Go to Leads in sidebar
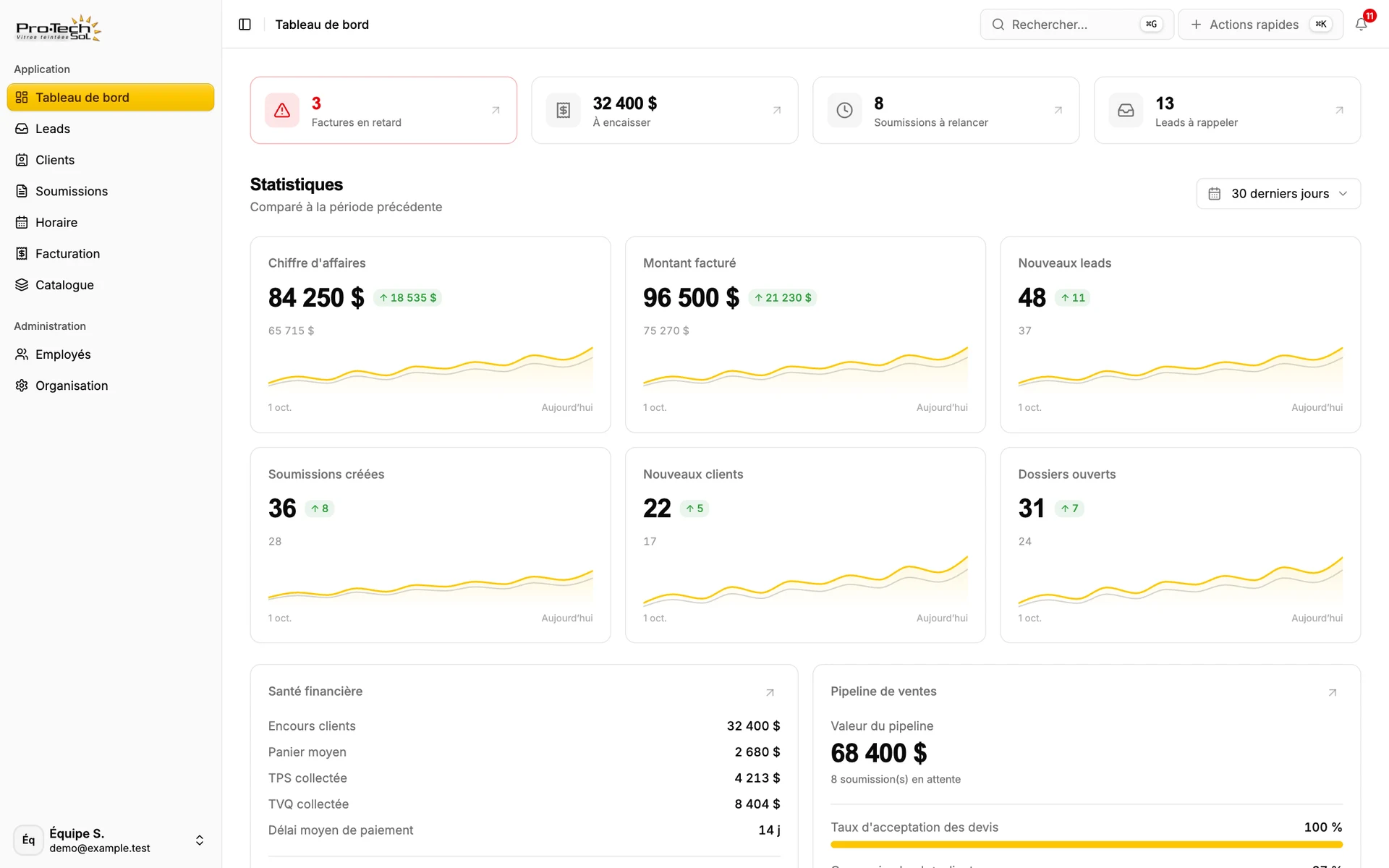This screenshot has height=868, width=1389. click(111, 129)
